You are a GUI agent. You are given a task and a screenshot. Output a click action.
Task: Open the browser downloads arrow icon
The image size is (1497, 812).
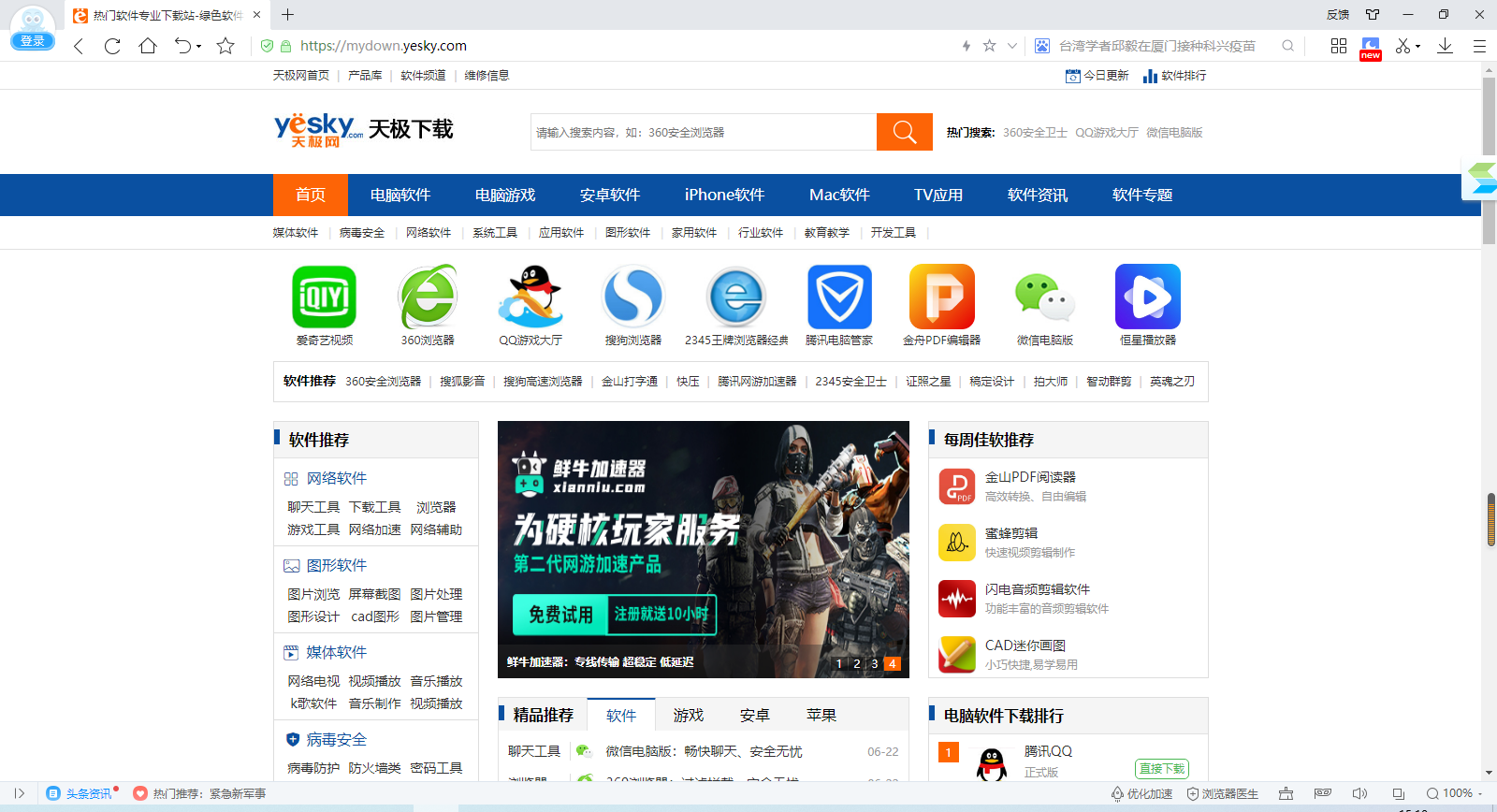click(1445, 46)
